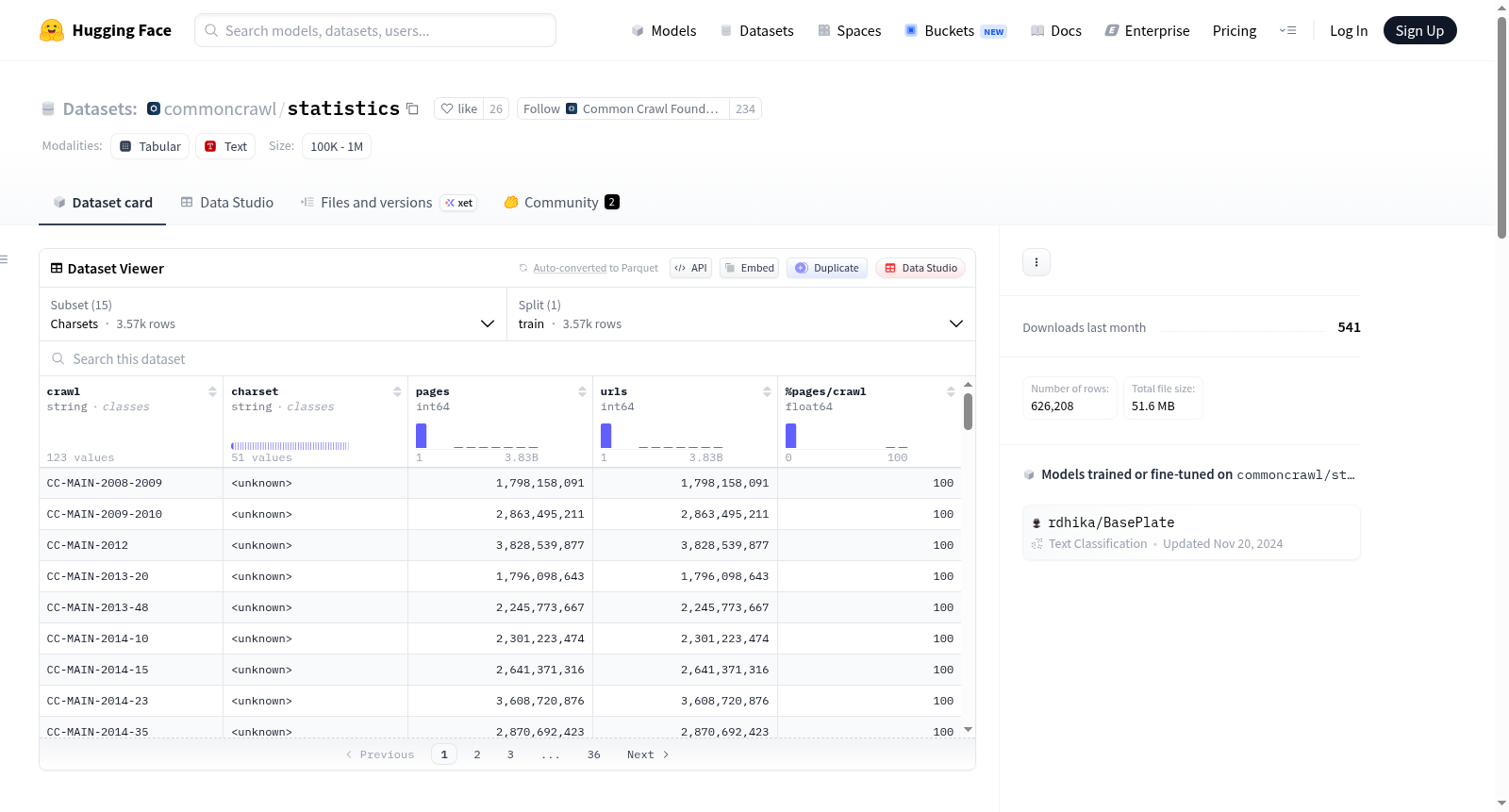Click the search magnifier in dataset search
1509x812 pixels.
pyautogui.click(x=58, y=358)
